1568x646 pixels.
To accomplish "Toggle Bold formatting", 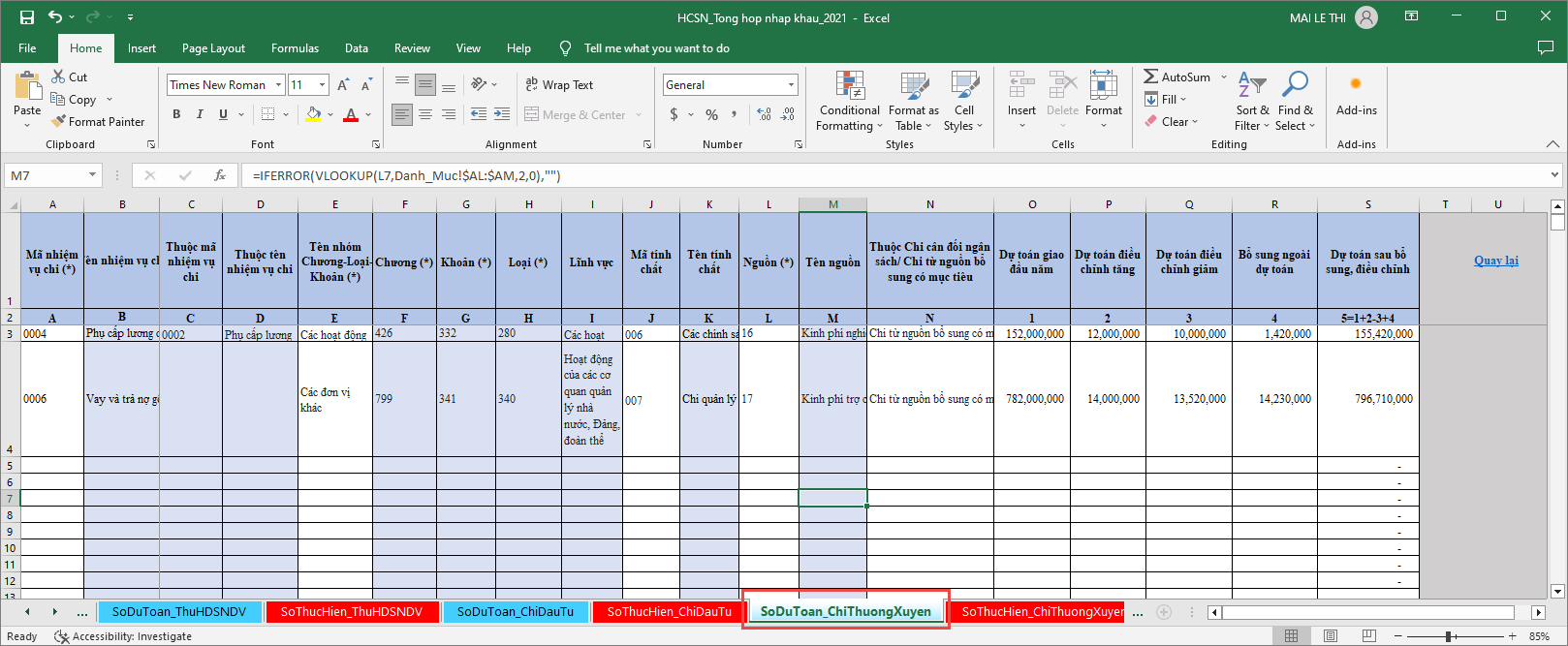I will pyautogui.click(x=176, y=114).
